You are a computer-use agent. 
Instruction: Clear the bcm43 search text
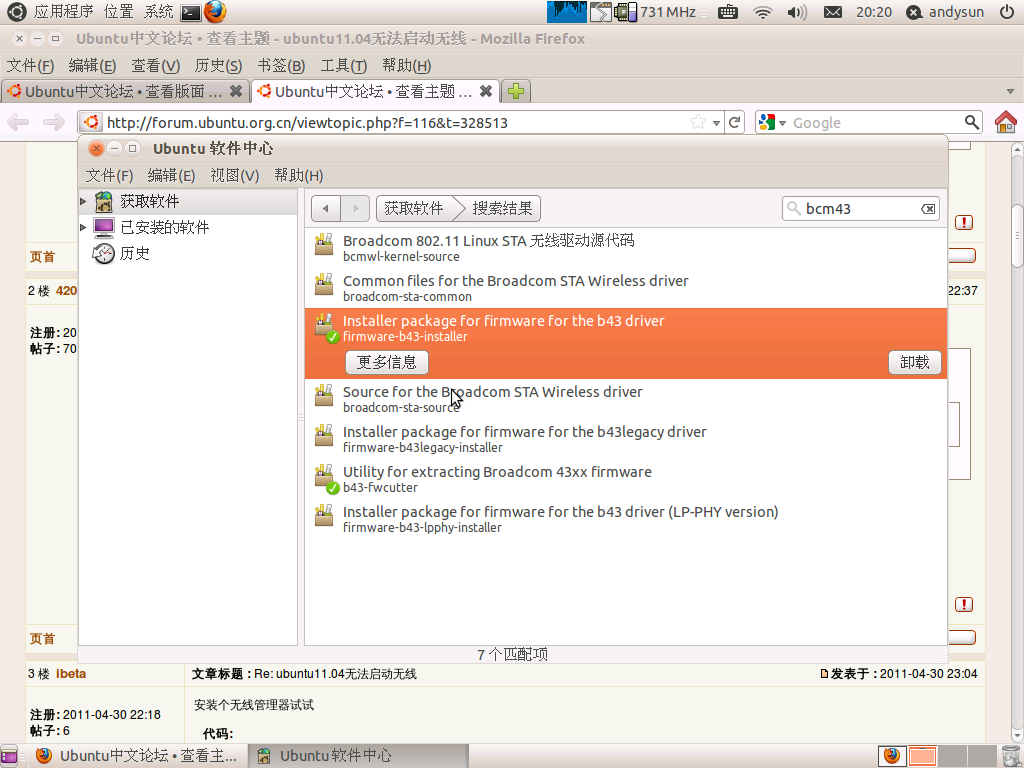[928, 209]
